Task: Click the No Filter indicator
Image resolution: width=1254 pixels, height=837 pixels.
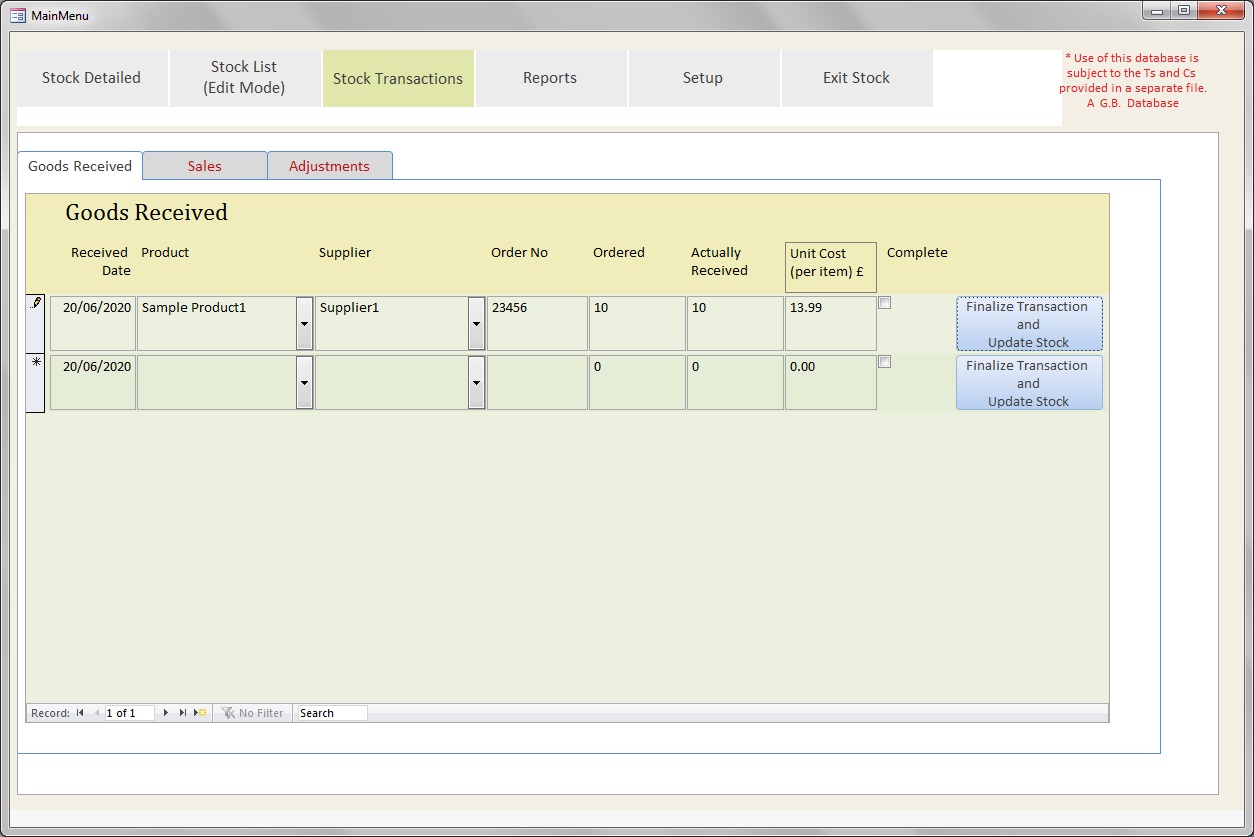Action: [252, 713]
